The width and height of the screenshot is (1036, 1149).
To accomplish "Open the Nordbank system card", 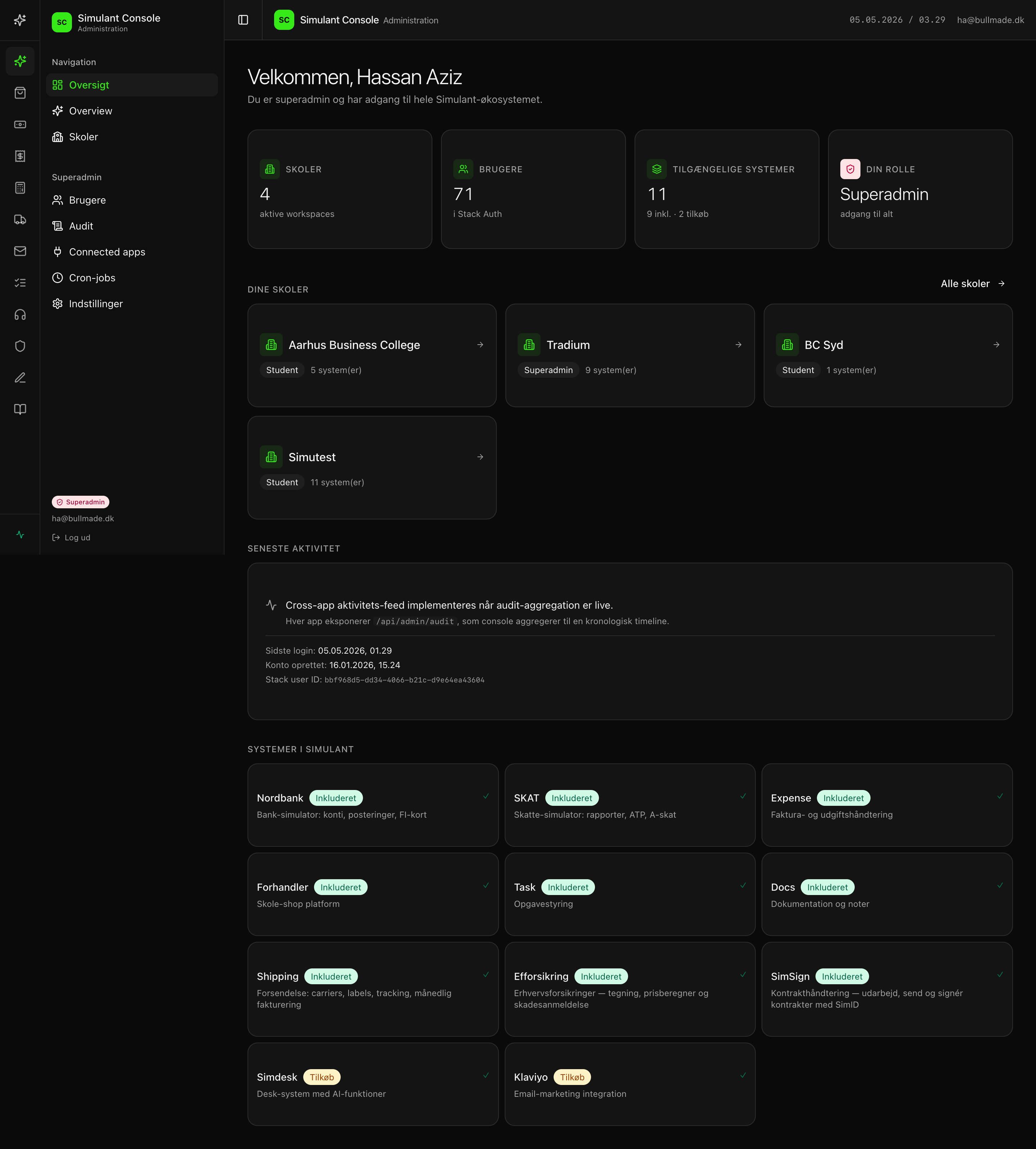I will point(373,805).
